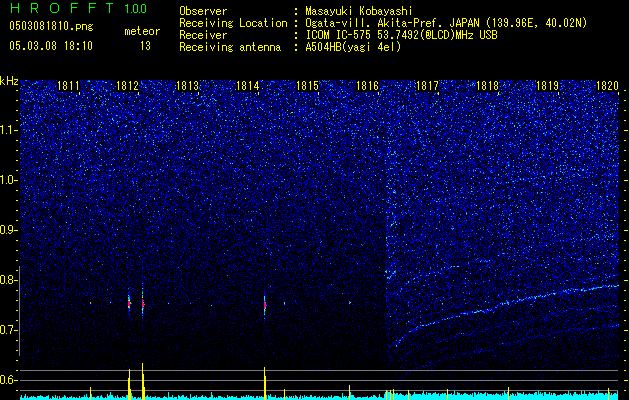The width and height of the screenshot is (629, 400).
Task: Click the Receiving antenna label
Action: 230,47
